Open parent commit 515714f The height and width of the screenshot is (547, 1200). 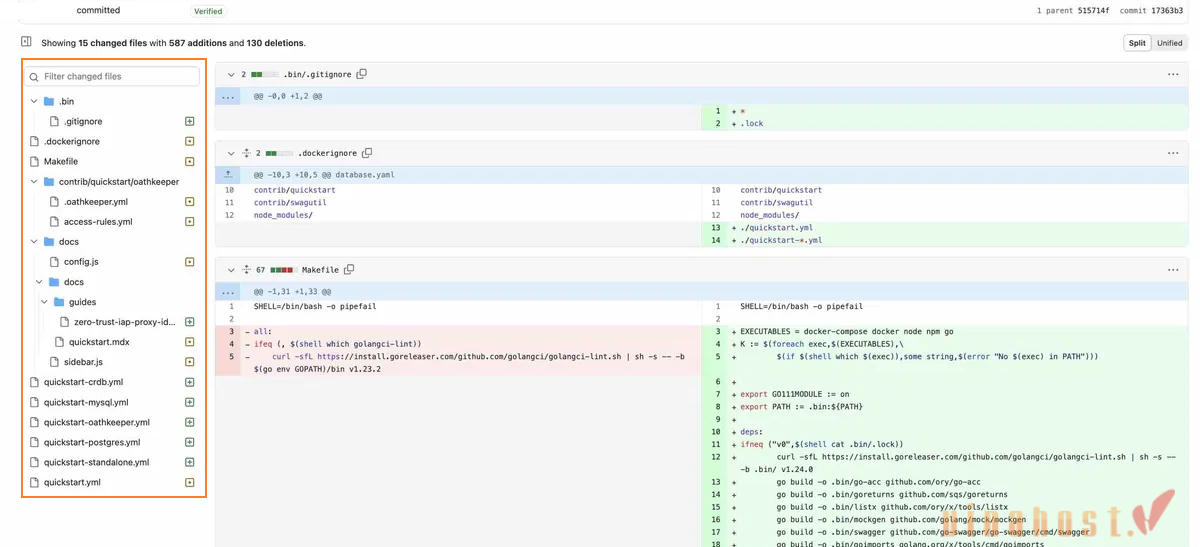click(1093, 11)
